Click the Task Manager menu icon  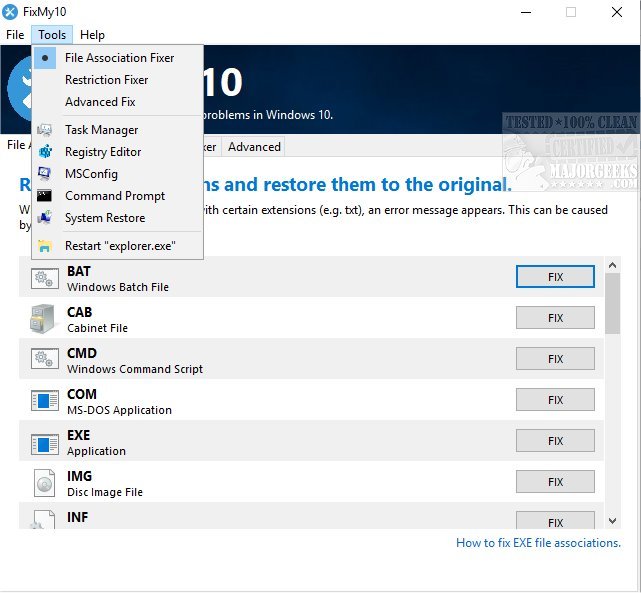(45, 130)
